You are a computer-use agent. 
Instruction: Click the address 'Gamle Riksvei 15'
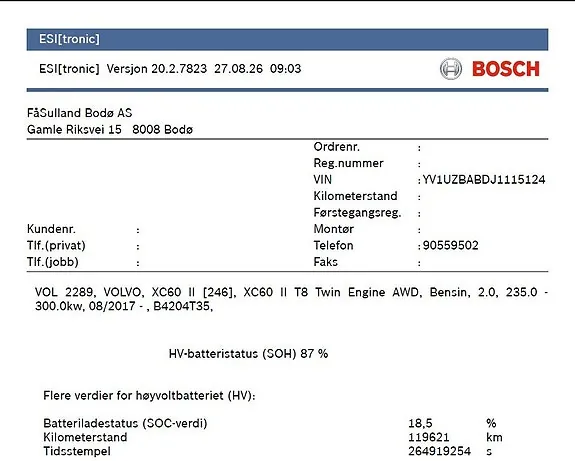(x=74, y=129)
